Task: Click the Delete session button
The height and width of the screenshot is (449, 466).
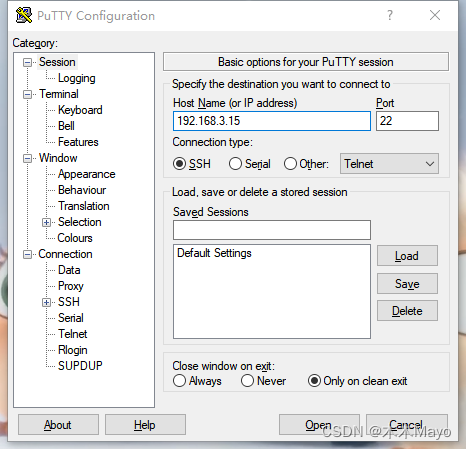Action: pos(407,311)
